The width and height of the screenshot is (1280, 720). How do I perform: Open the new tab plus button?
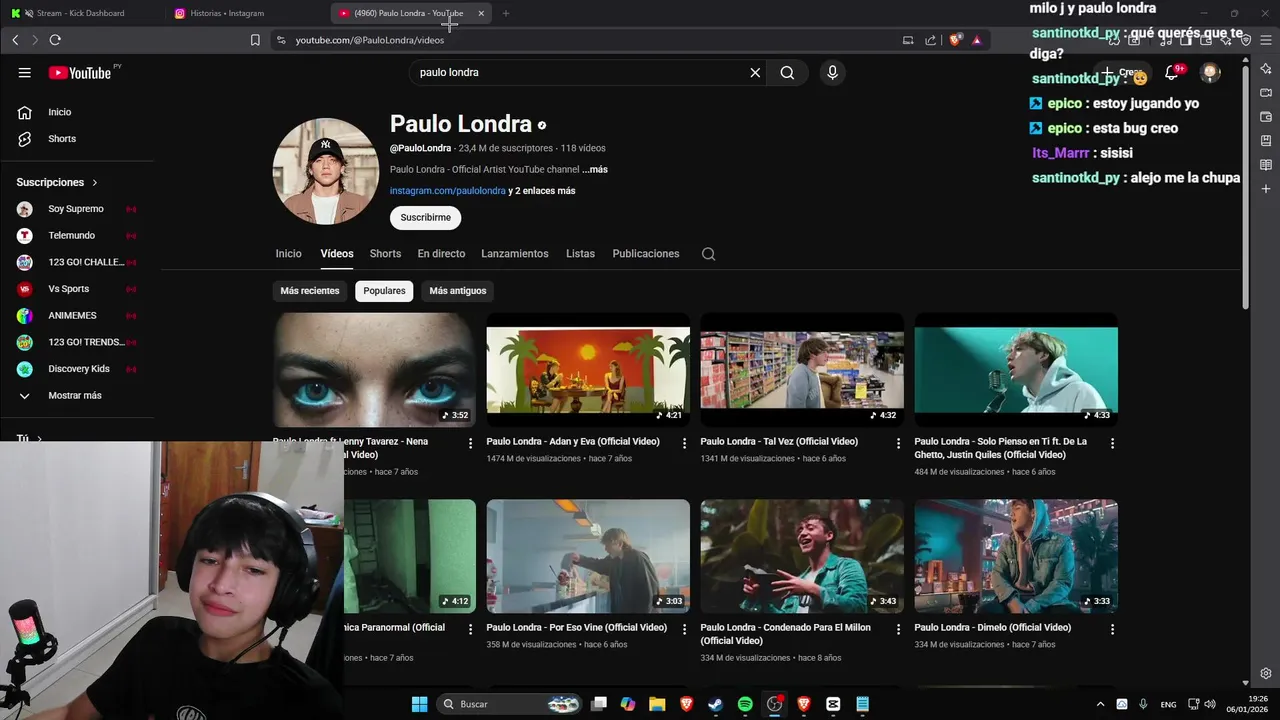(x=506, y=13)
